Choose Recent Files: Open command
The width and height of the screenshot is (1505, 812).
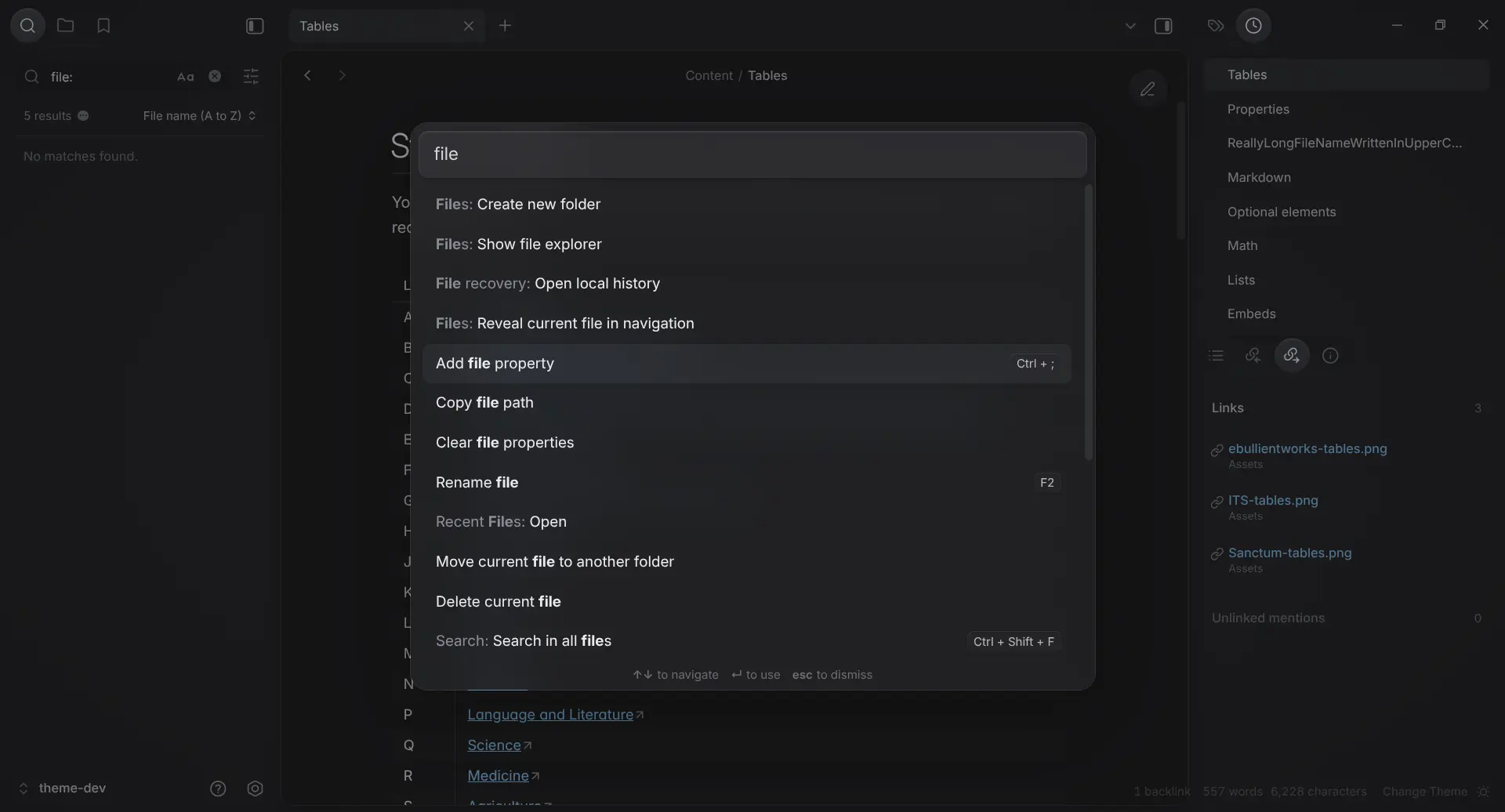coord(746,522)
